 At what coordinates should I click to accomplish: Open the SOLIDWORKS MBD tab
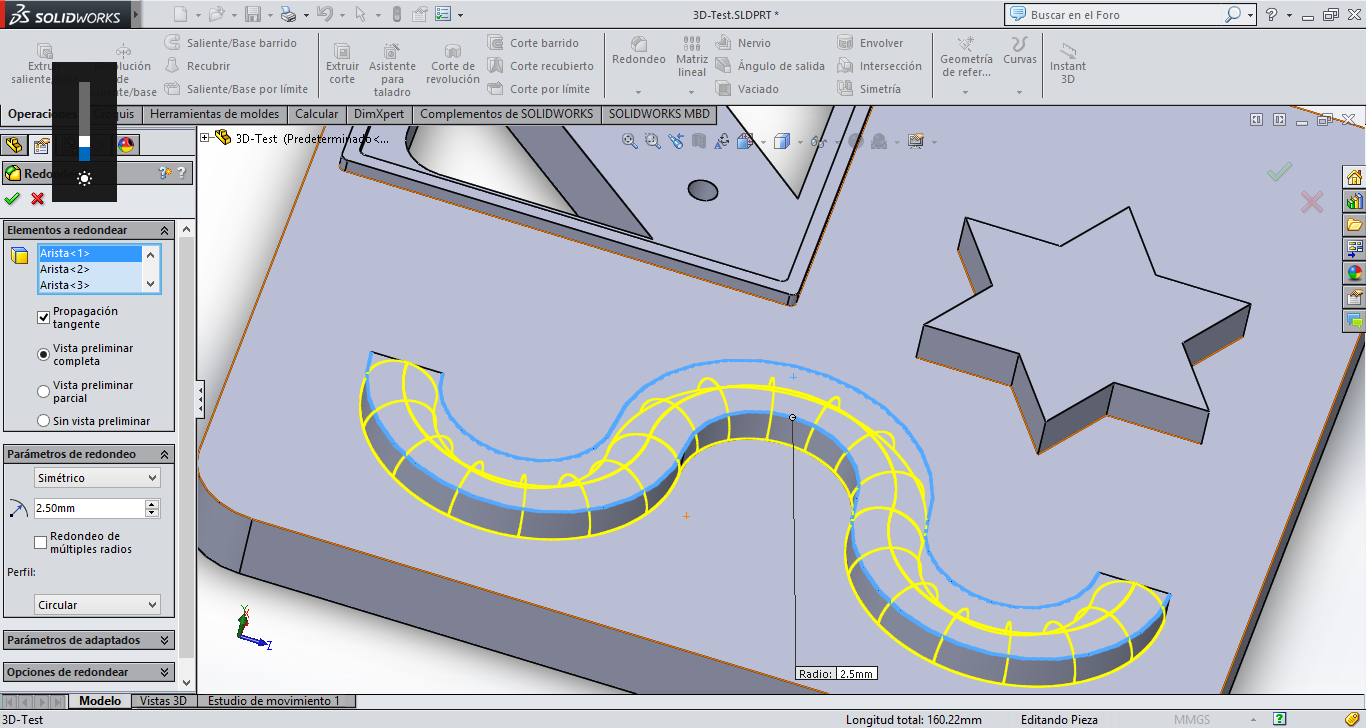659,114
